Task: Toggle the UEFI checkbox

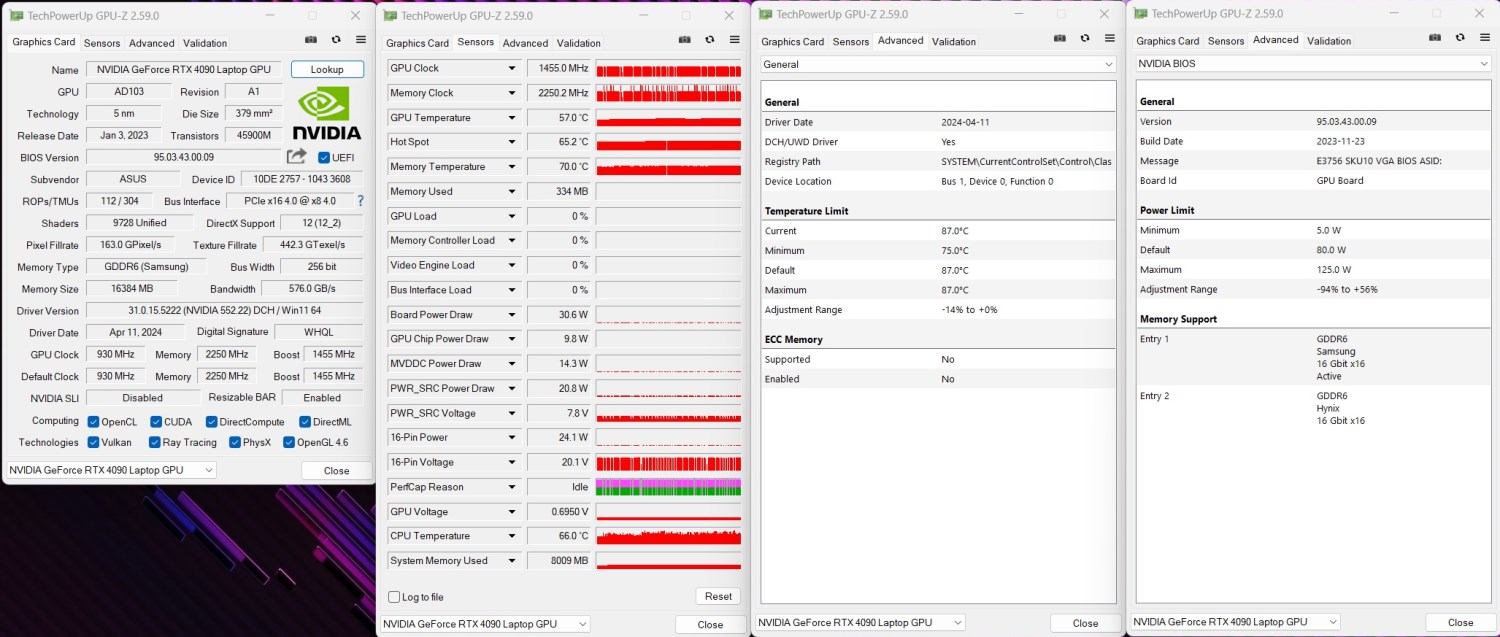Action: point(324,158)
